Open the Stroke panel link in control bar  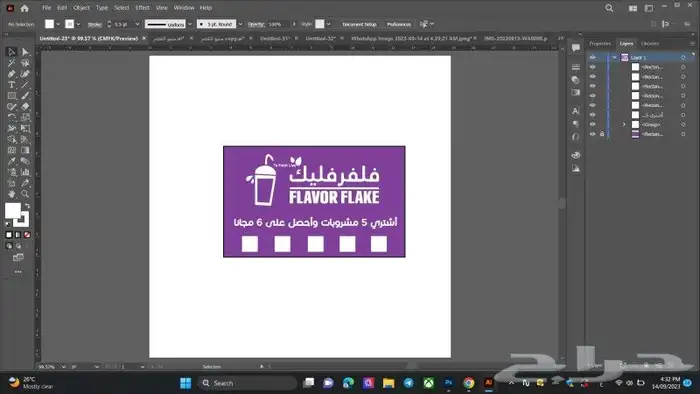pyautogui.click(x=94, y=24)
